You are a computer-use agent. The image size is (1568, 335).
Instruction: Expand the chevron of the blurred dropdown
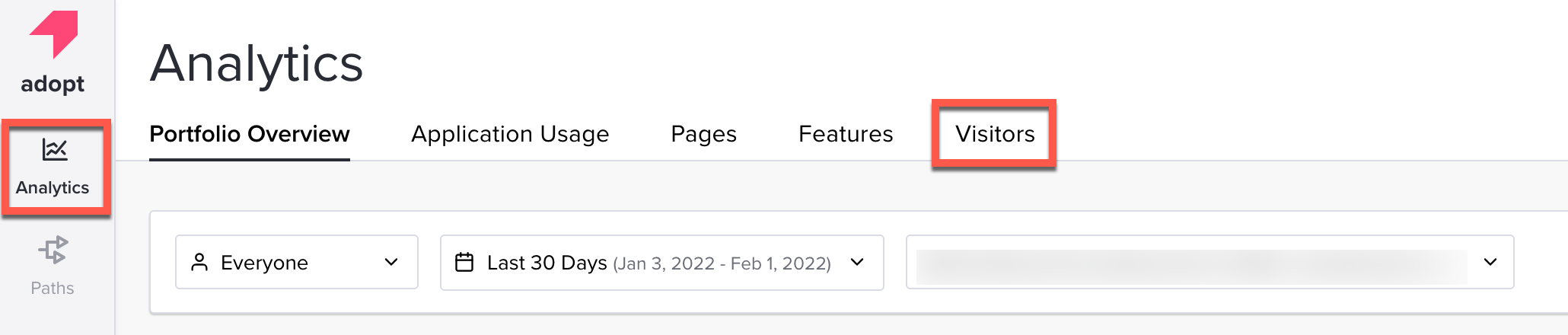click(x=1490, y=262)
